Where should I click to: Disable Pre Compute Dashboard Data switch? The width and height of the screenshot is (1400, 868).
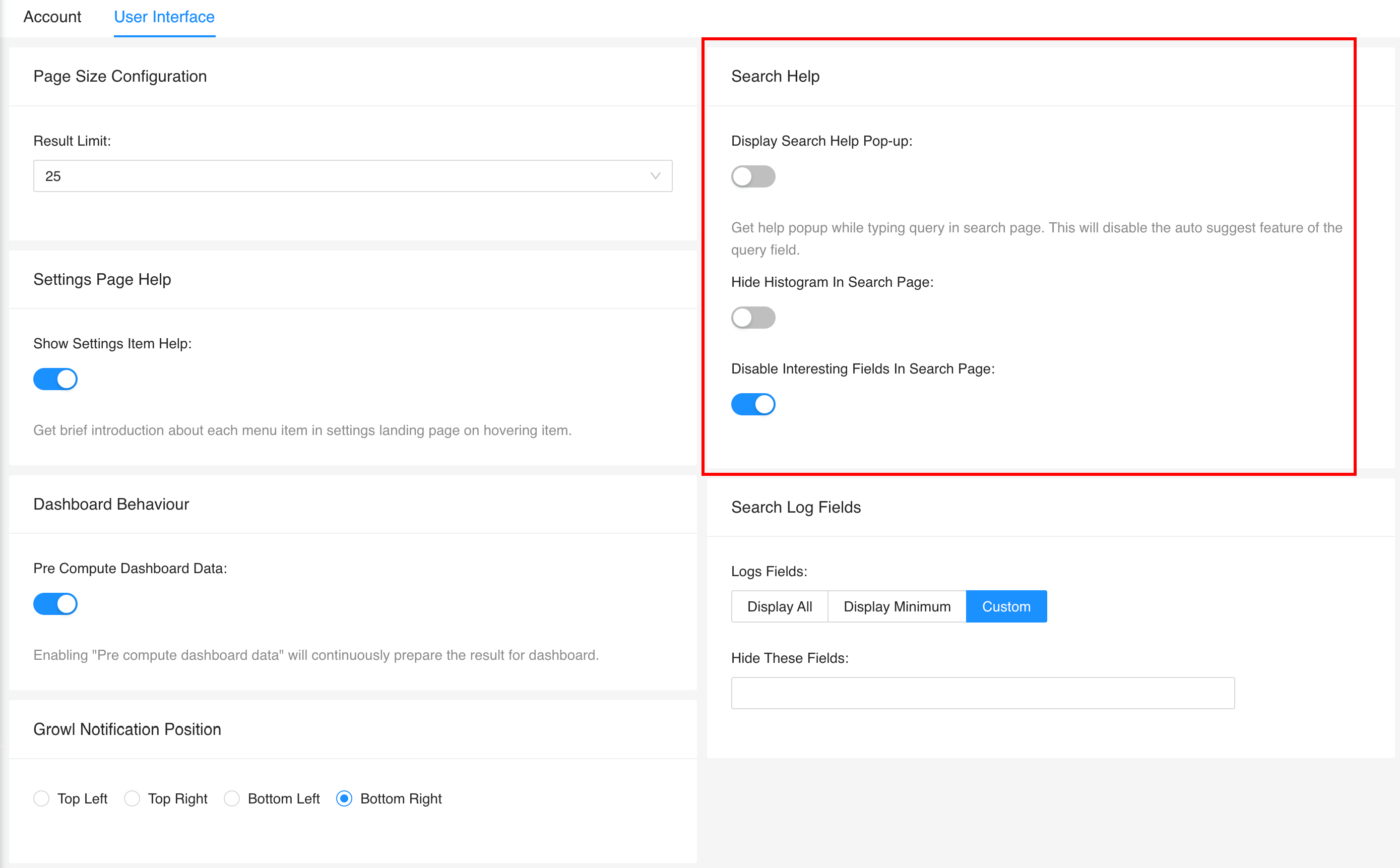[55, 604]
